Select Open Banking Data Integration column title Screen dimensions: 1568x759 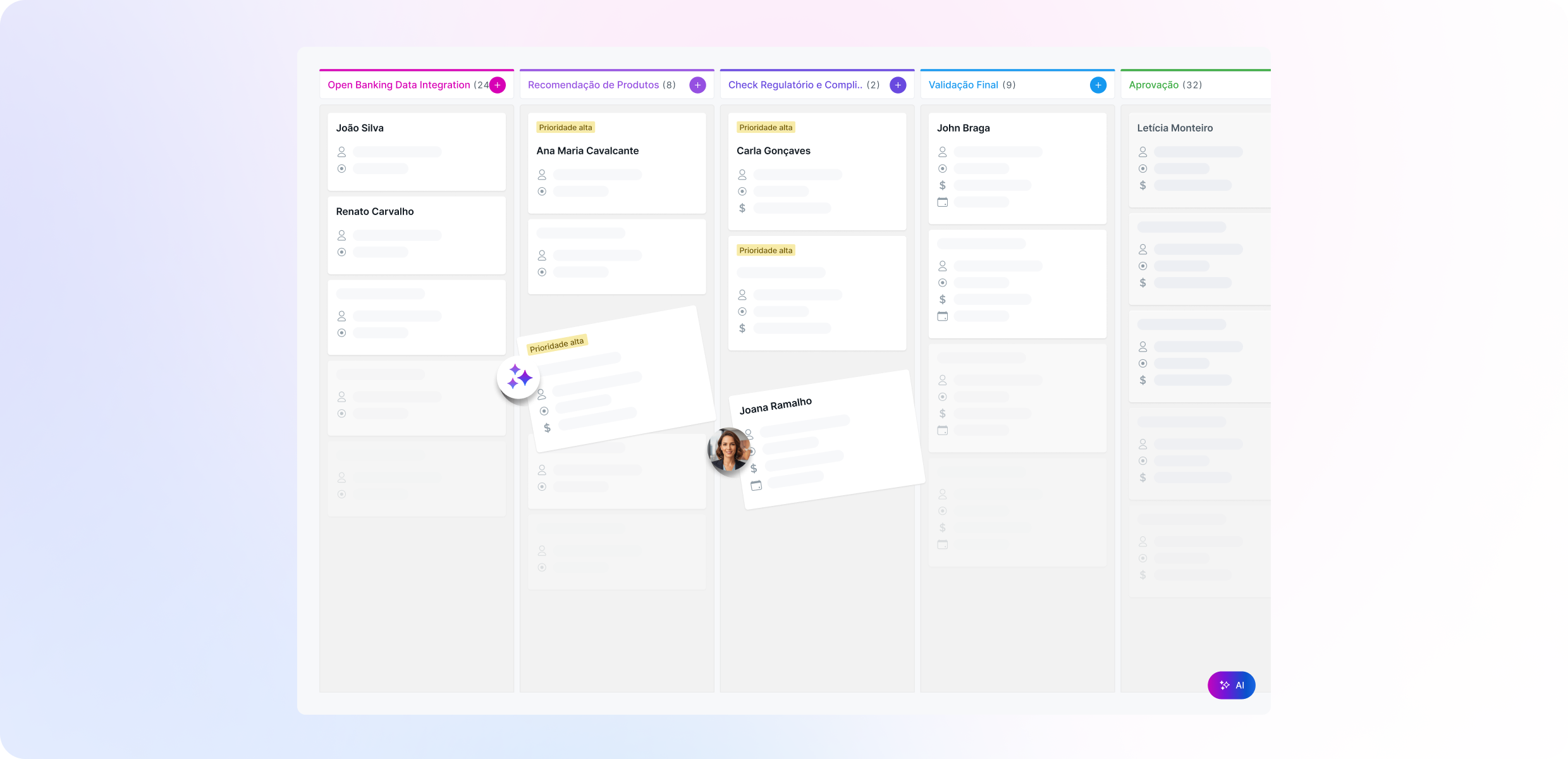pos(398,85)
